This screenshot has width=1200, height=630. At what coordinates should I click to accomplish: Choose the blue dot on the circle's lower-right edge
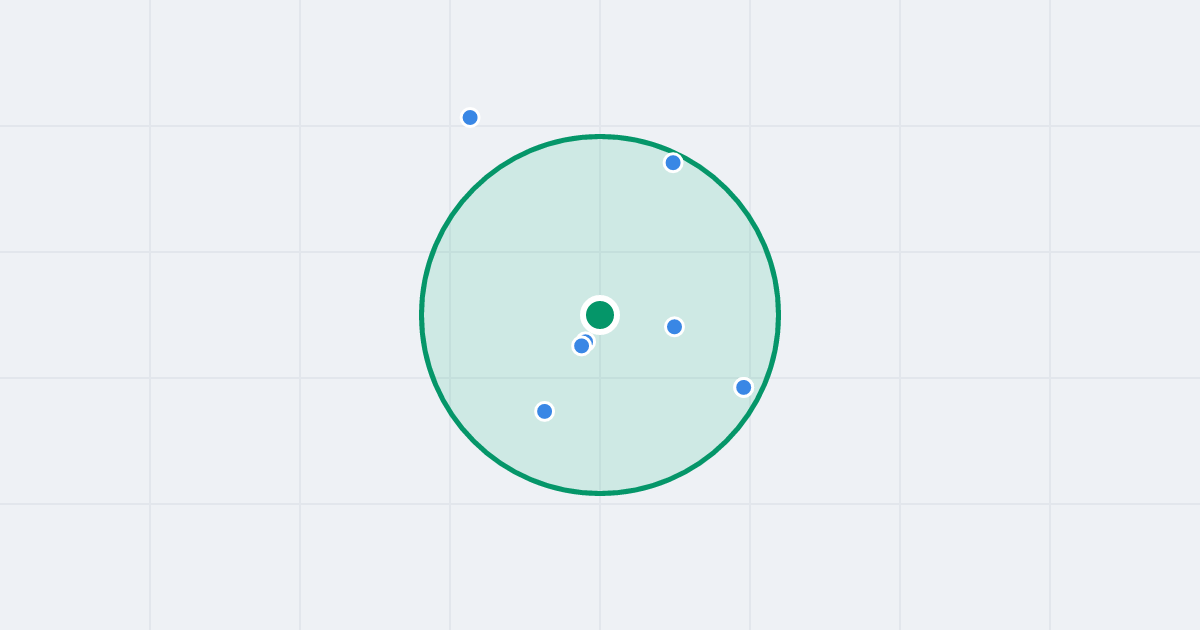[743, 387]
